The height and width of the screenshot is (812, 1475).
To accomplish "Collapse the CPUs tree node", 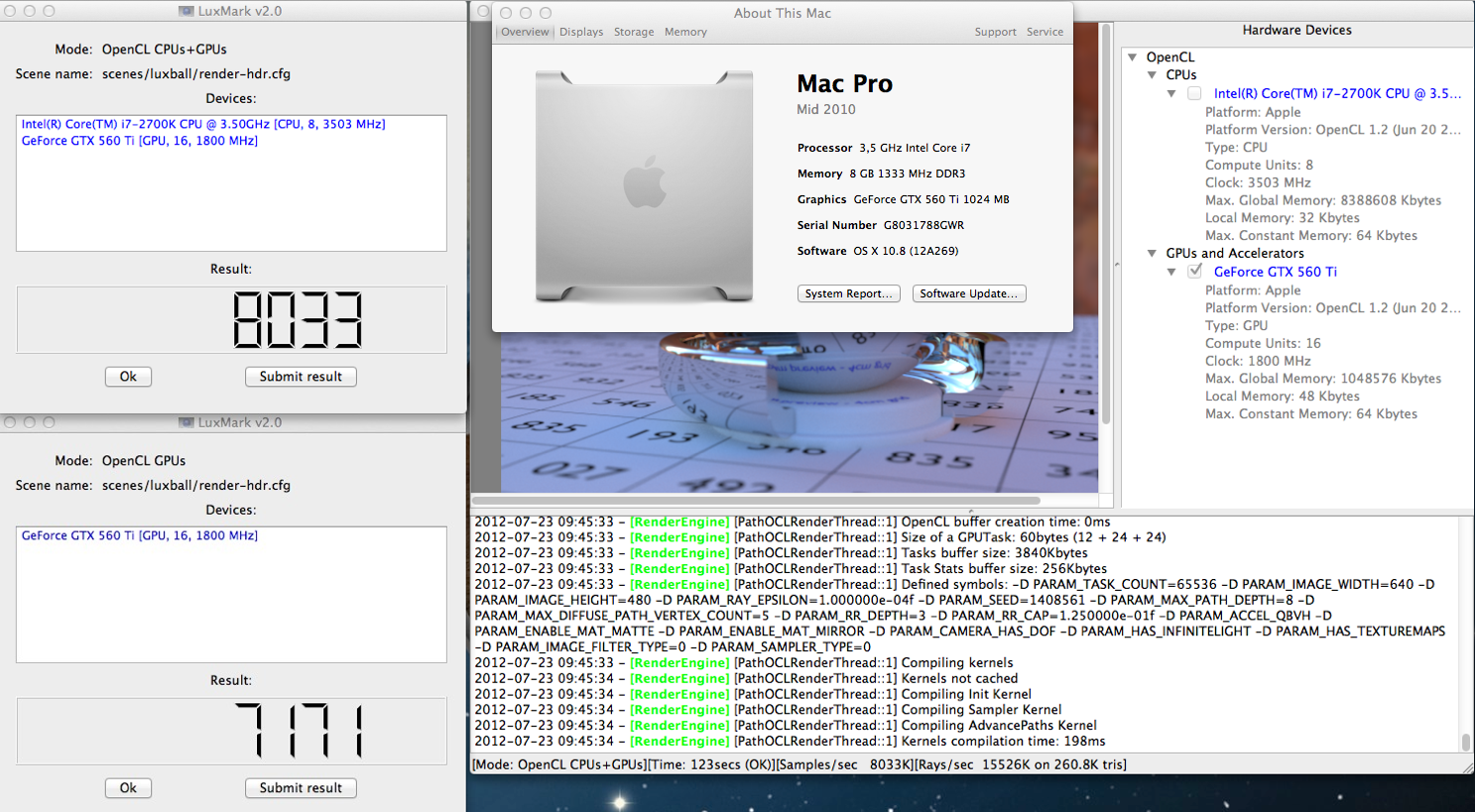I will click(x=1152, y=75).
